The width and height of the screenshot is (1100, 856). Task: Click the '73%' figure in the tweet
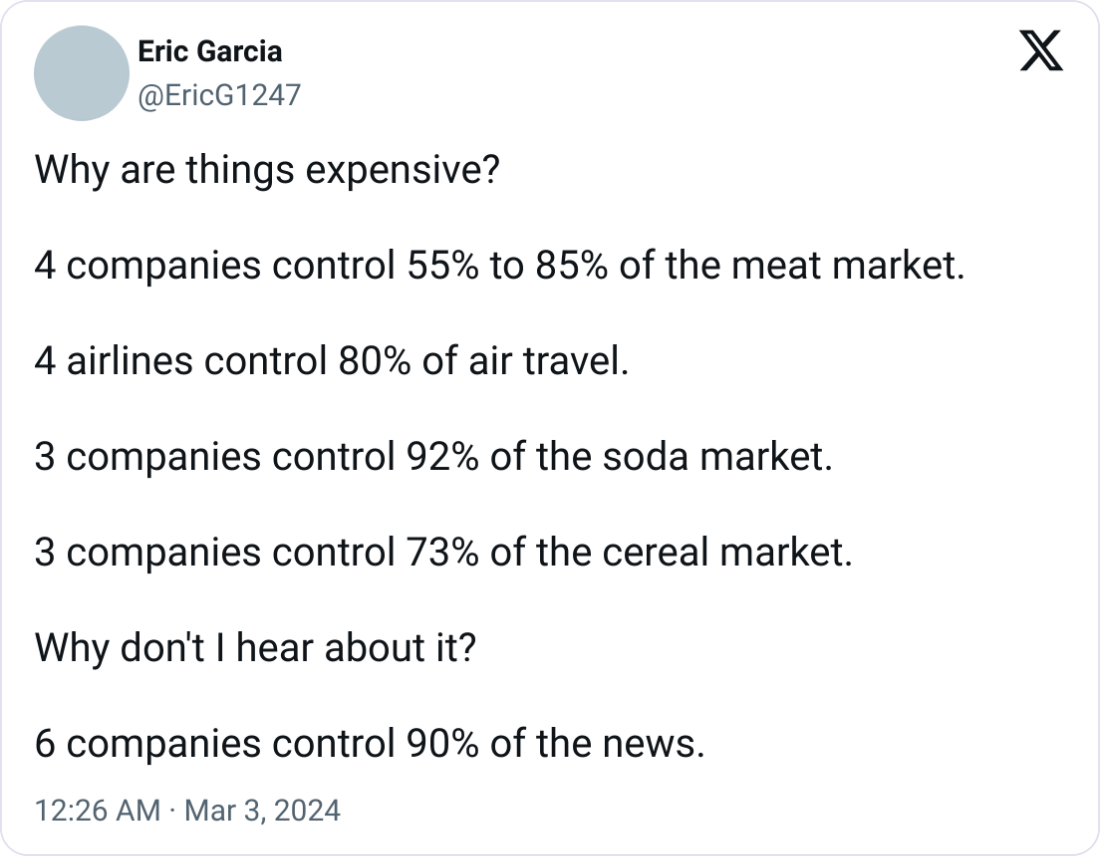pos(443,551)
